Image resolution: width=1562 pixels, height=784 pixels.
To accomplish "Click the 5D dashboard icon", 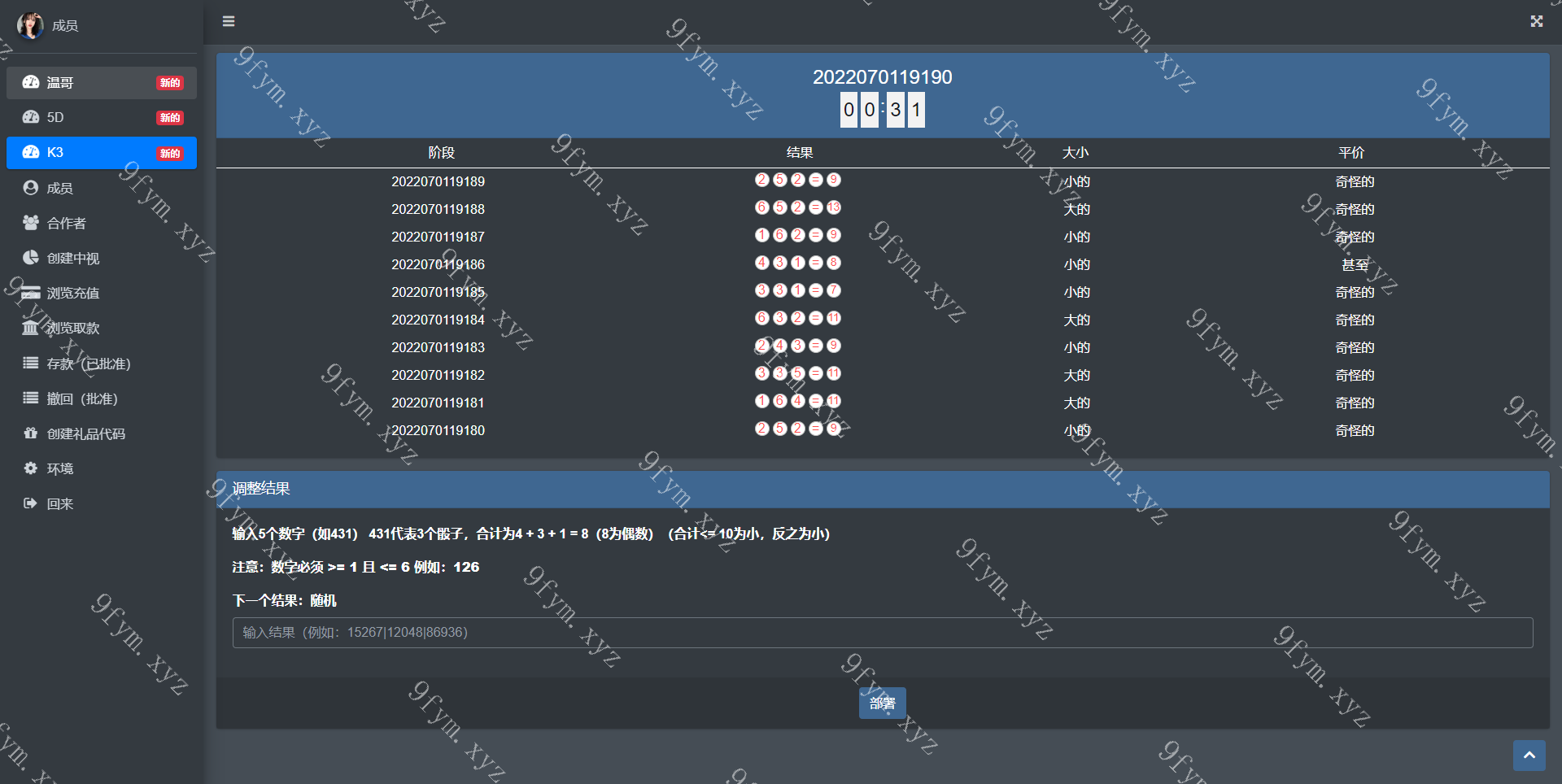I will click(31, 117).
